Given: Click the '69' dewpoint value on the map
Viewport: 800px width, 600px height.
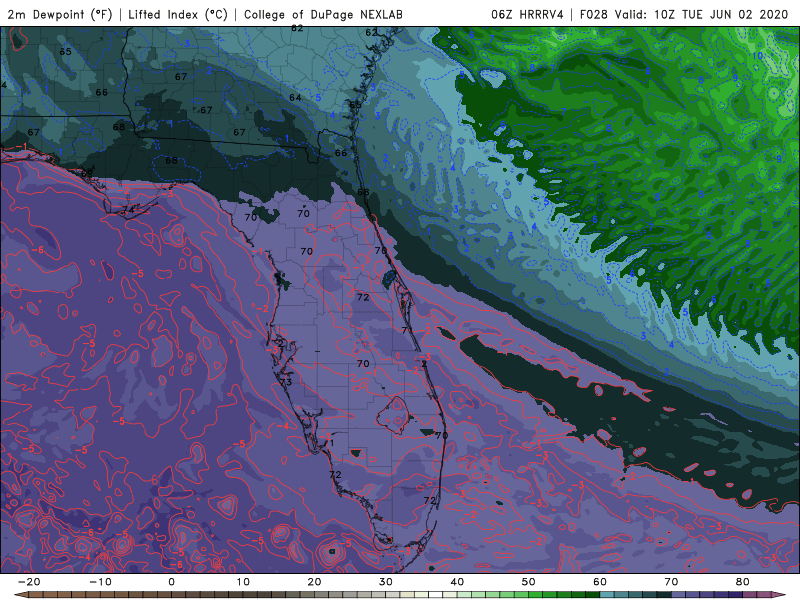Looking at the screenshot, I should pos(87,173).
